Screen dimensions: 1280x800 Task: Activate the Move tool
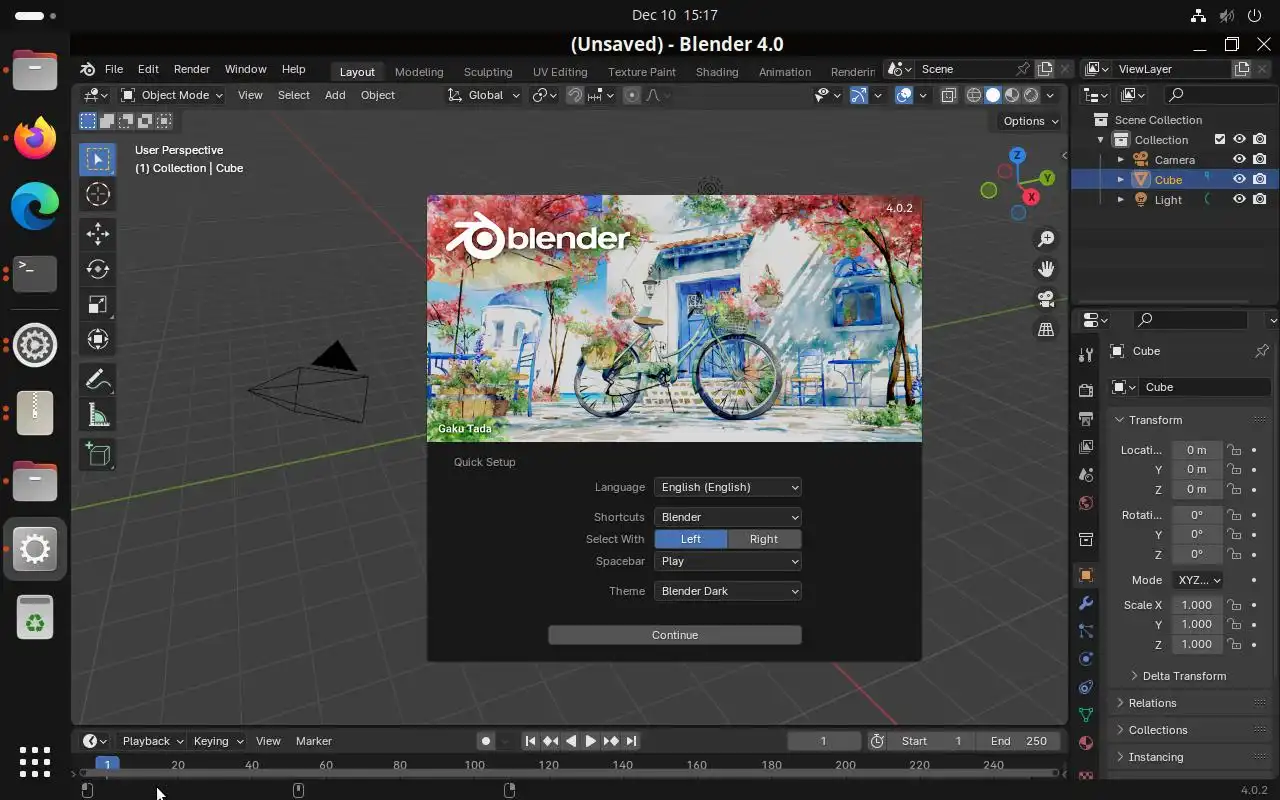coord(98,234)
